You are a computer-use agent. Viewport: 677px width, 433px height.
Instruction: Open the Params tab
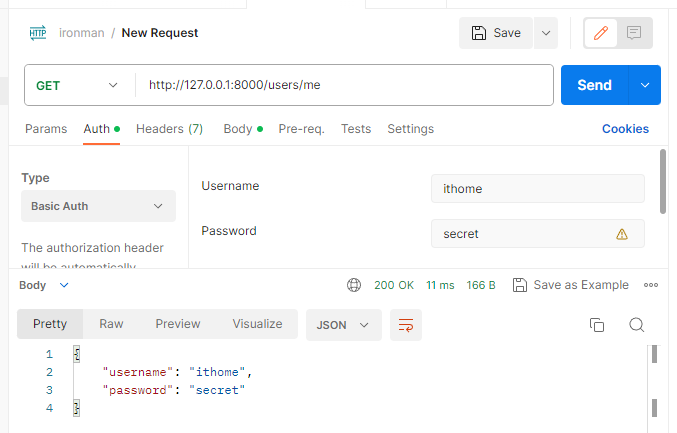point(46,129)
